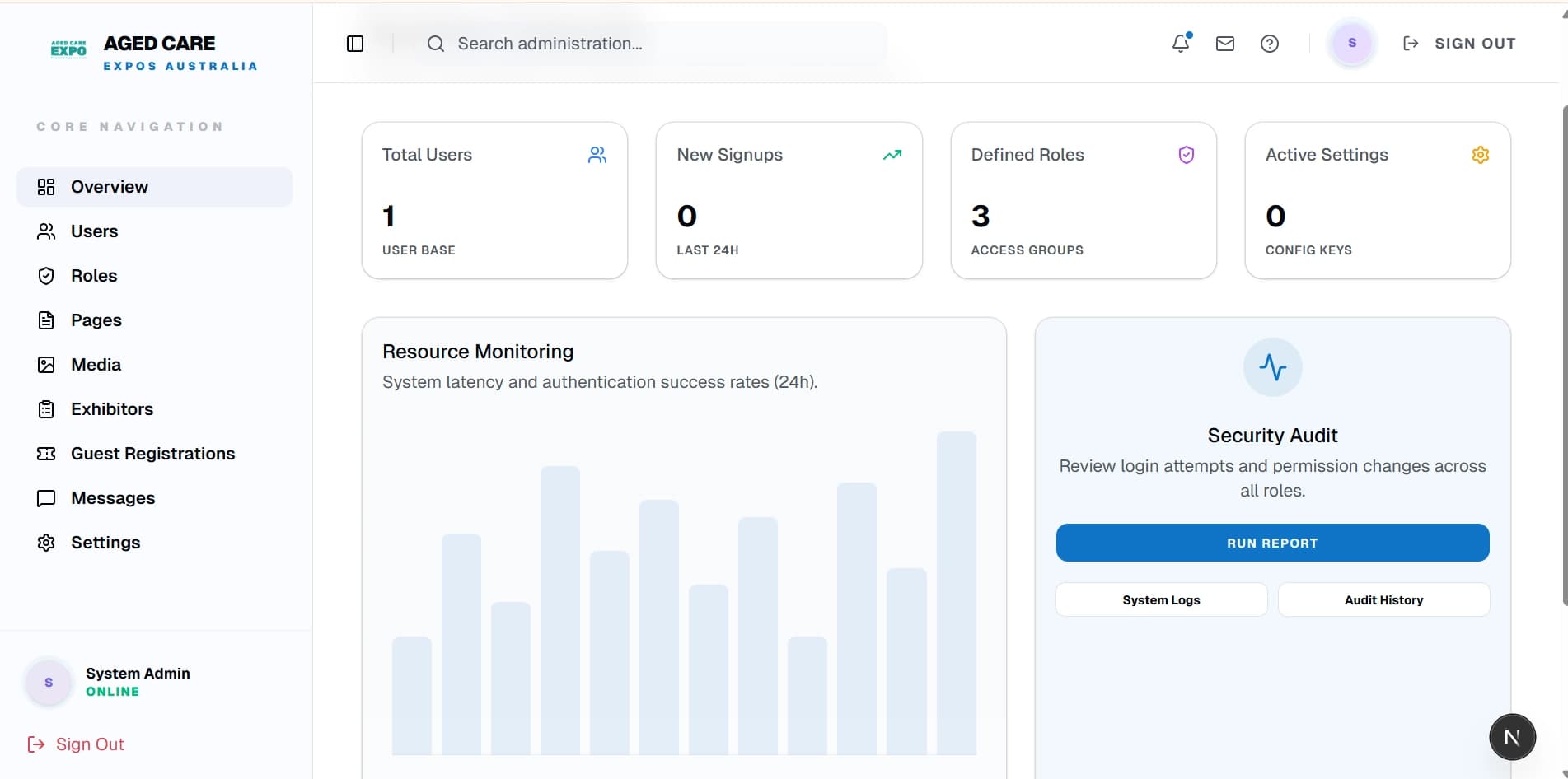1568x779 pixels.
Task: Click the System Admin avatar in sidebar
Action: click(49, 683)
